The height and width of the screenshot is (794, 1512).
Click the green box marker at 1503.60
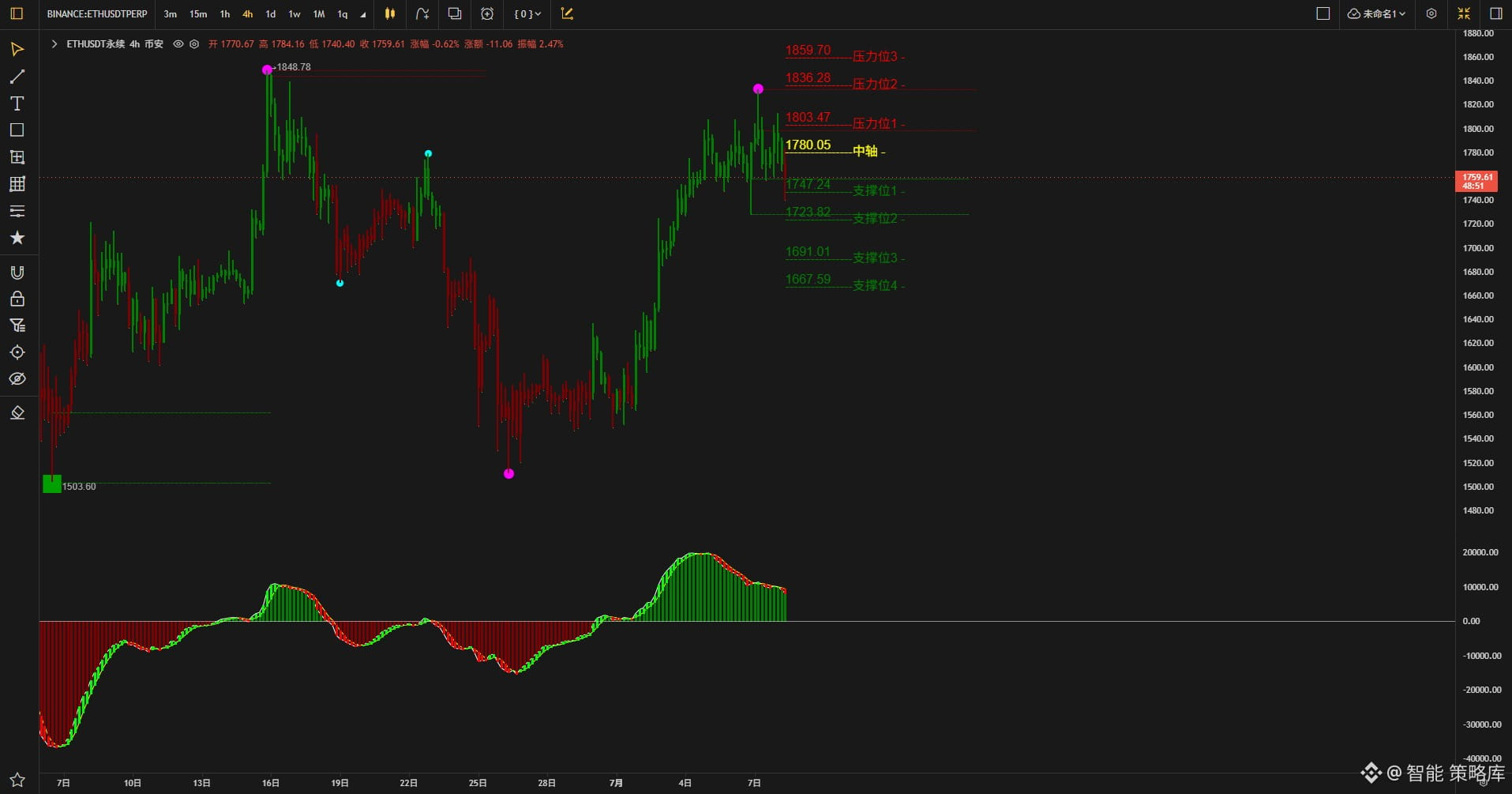pos(51,484)
